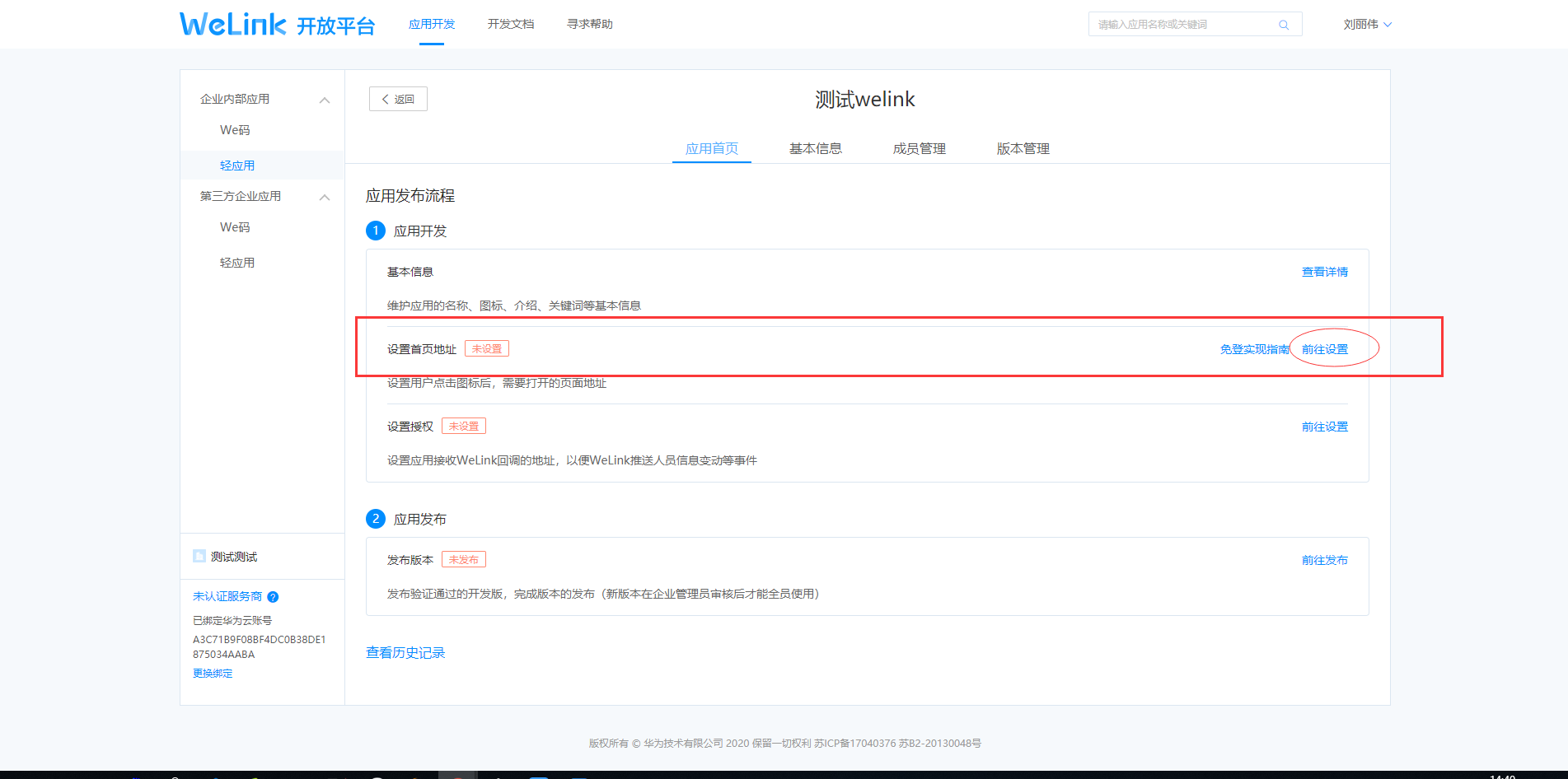Open 查看详情 for 基本信息
The image size is (1568, 779).
(1325, 272)
